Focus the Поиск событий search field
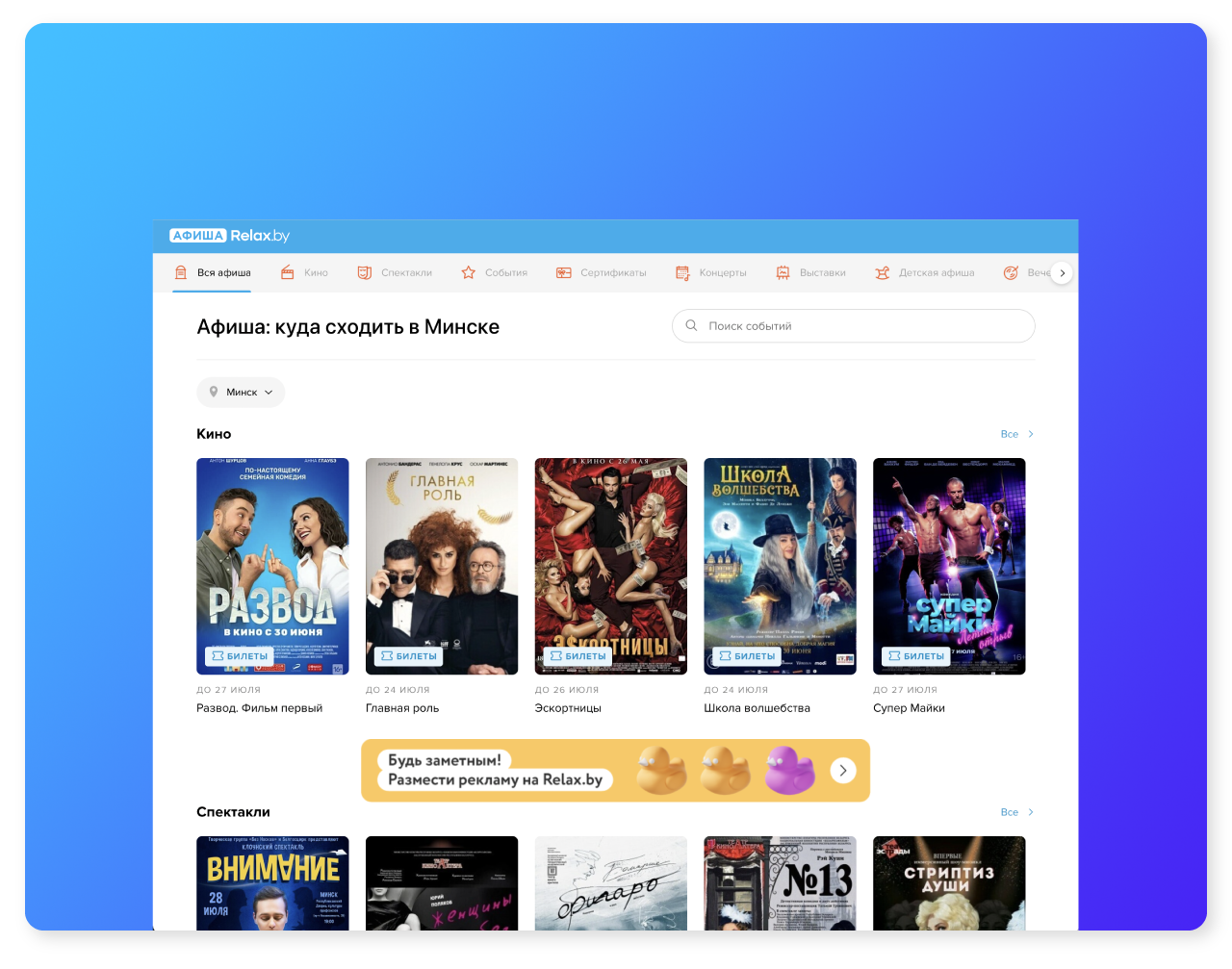The height and width of the screenshot is (969, 1232). click(x=854, y=325)
